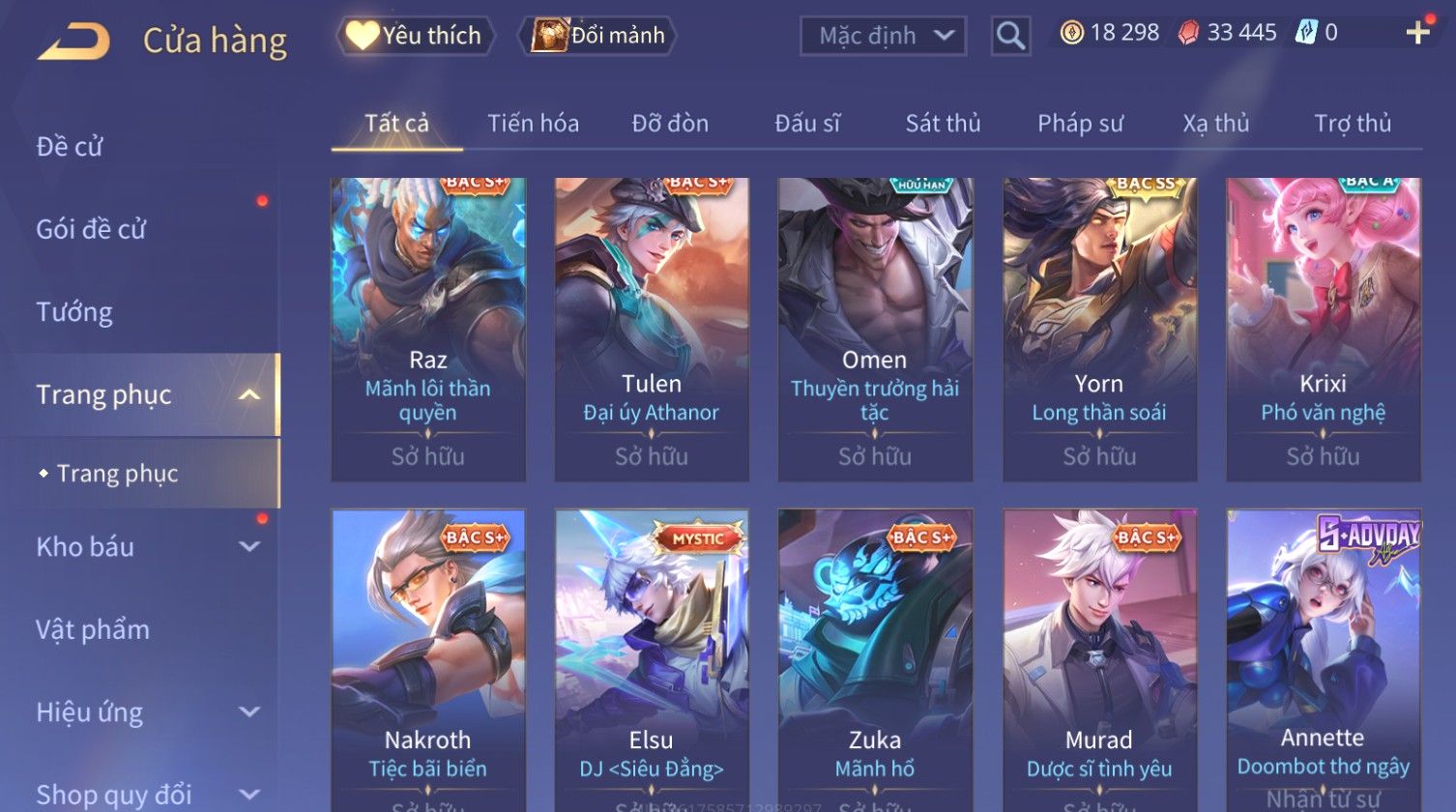Screen dimensions: 1456x812
Task: Open the Yorn Long thần soái skin card
Action: point(1099,330)
